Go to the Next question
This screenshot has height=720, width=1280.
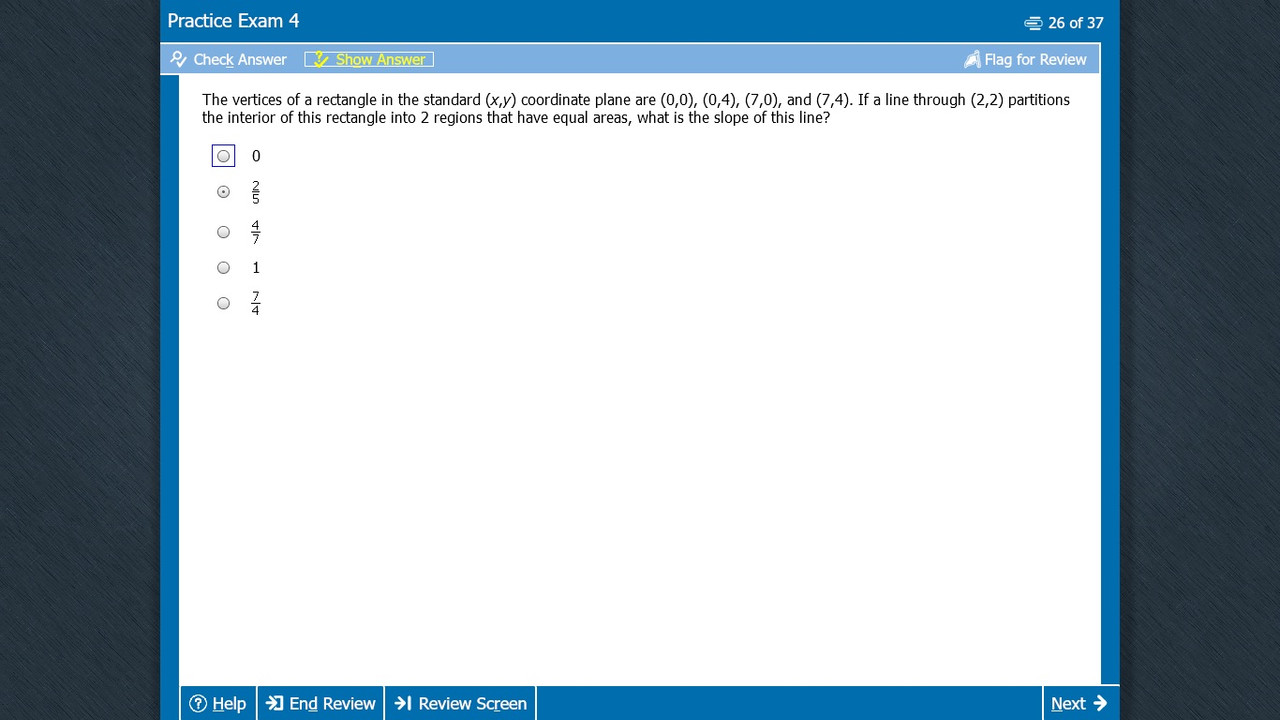point(1080,703)
